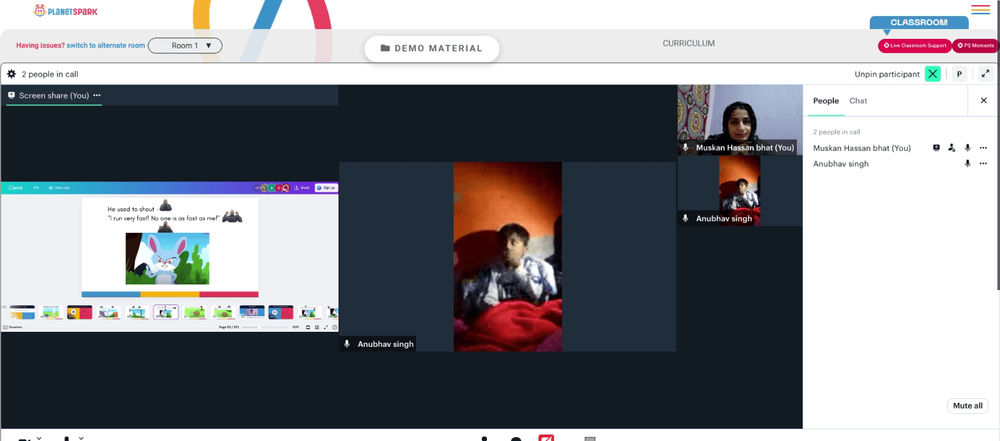1000x441 pixels.
Task: Select the highlighted current slide thumbnail
Action: point(166,312)
